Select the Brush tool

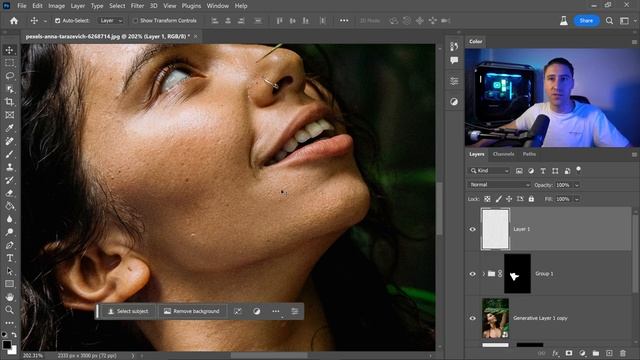[x=9, y=154]
